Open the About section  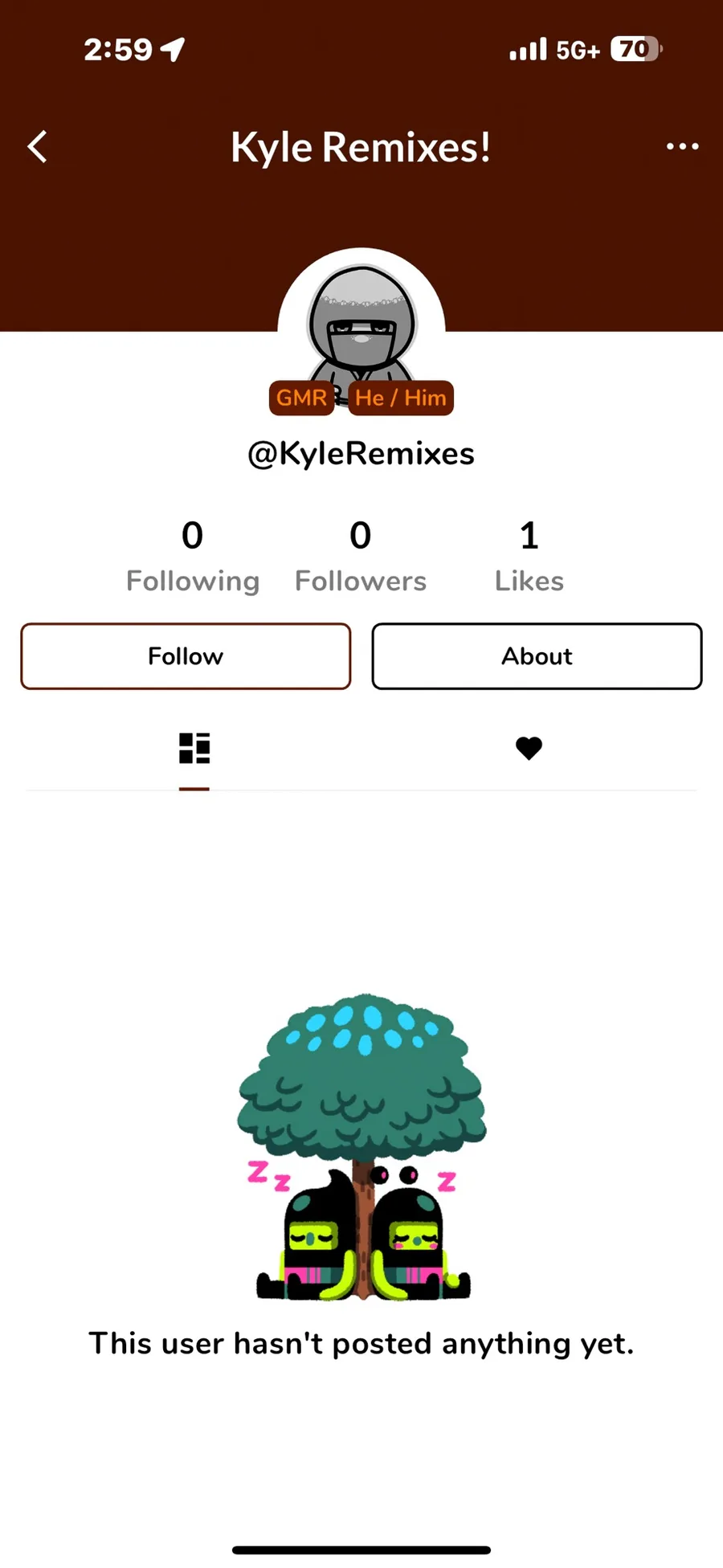coord(537,656)
